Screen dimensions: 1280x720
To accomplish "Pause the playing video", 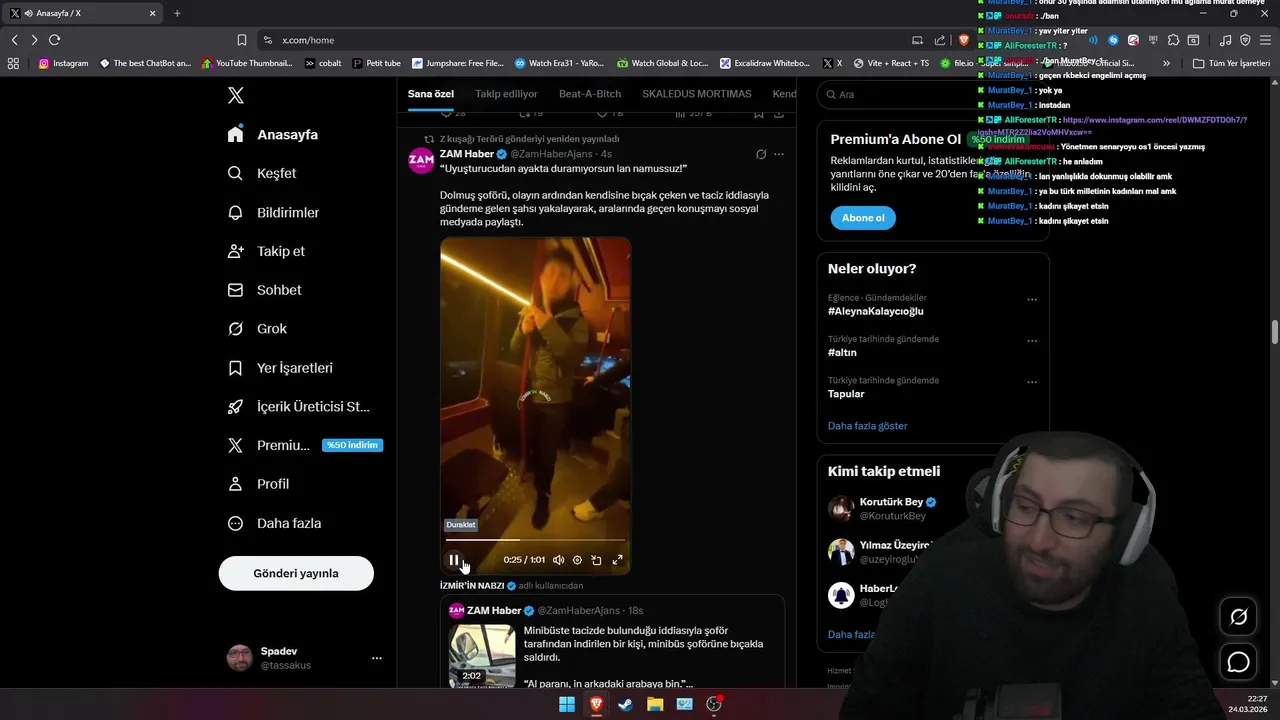I will tap(454, 560).
